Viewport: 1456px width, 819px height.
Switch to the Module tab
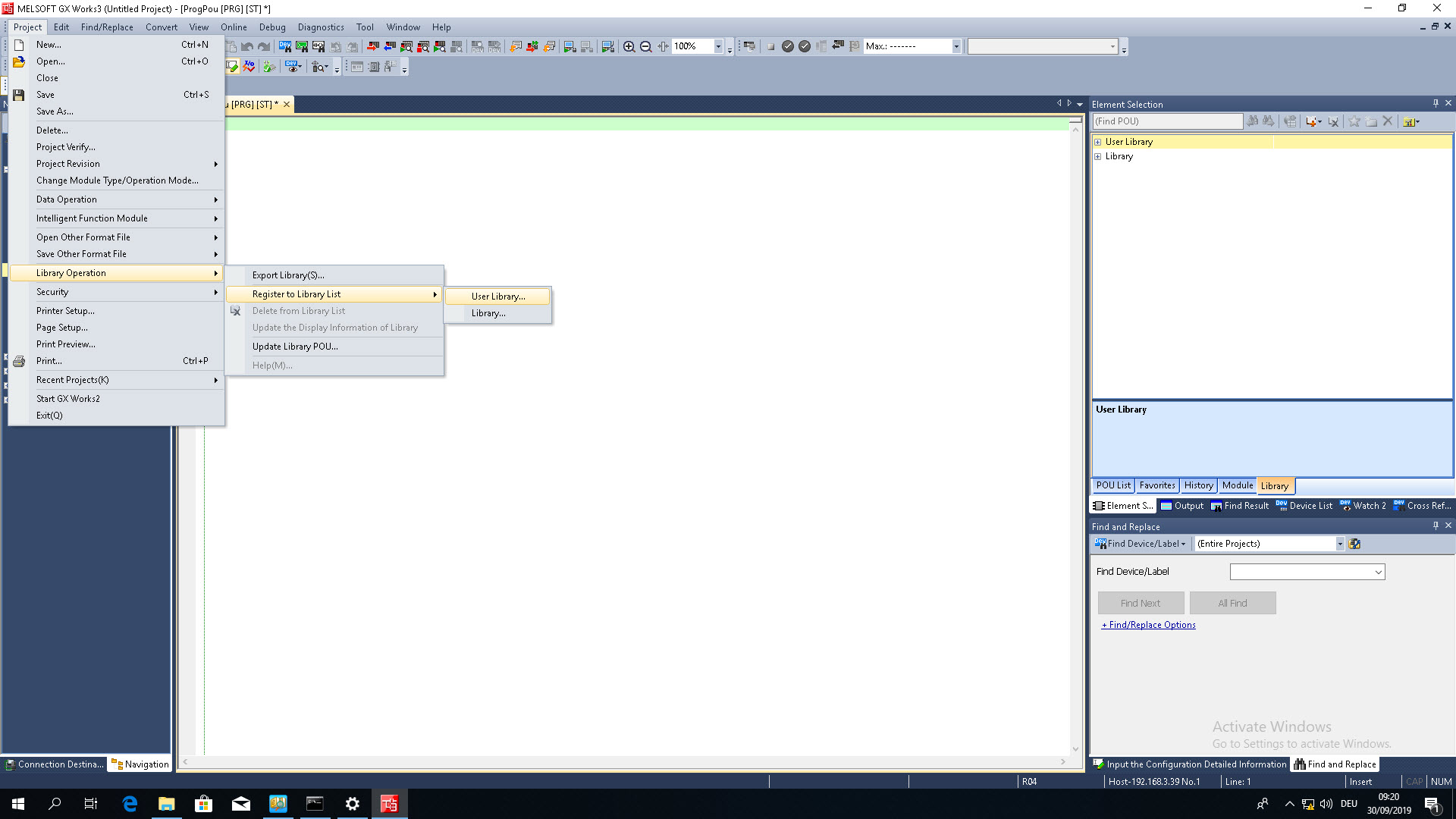point(1237,485)
